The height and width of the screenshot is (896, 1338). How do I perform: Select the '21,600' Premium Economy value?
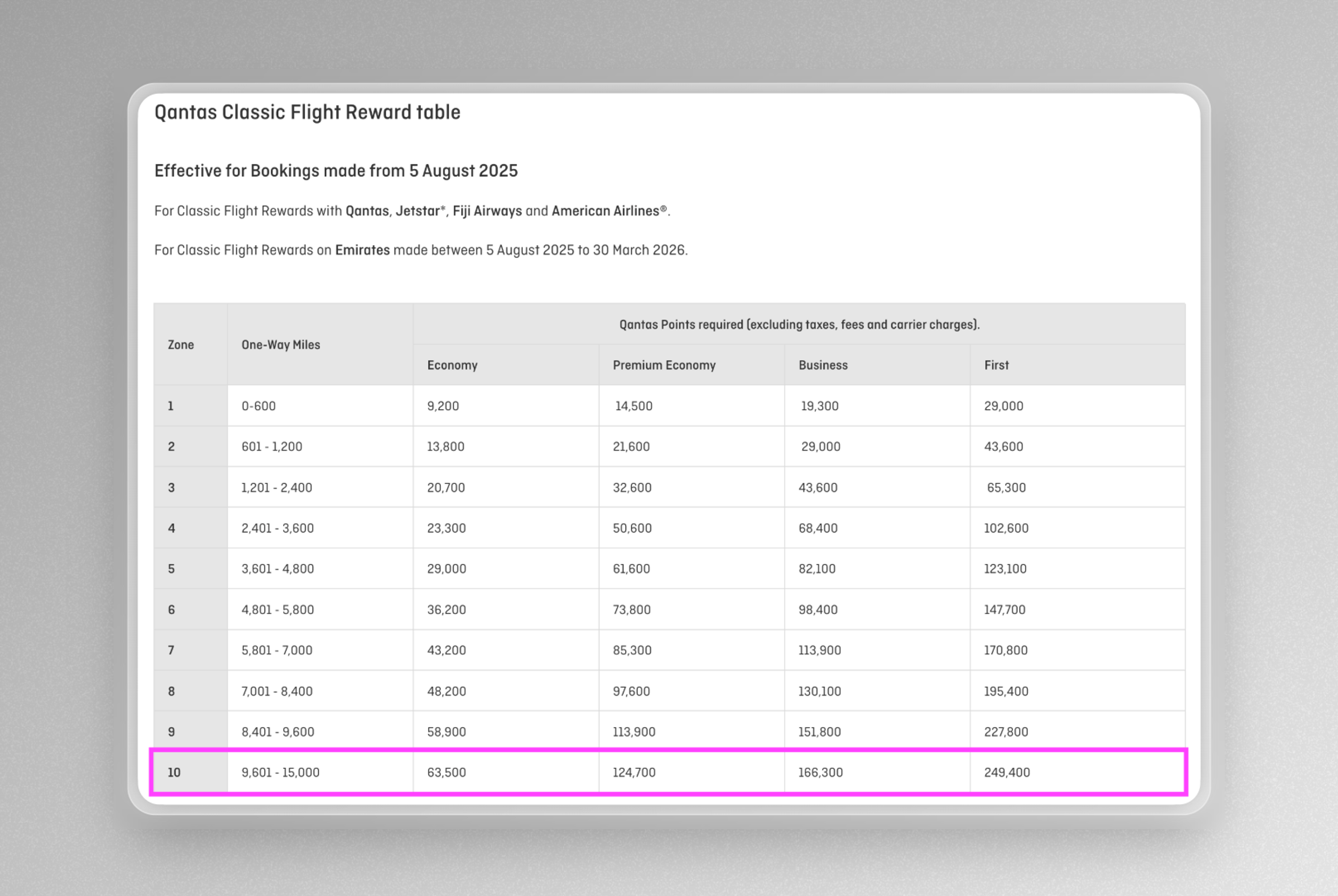(x=631, y=446)
